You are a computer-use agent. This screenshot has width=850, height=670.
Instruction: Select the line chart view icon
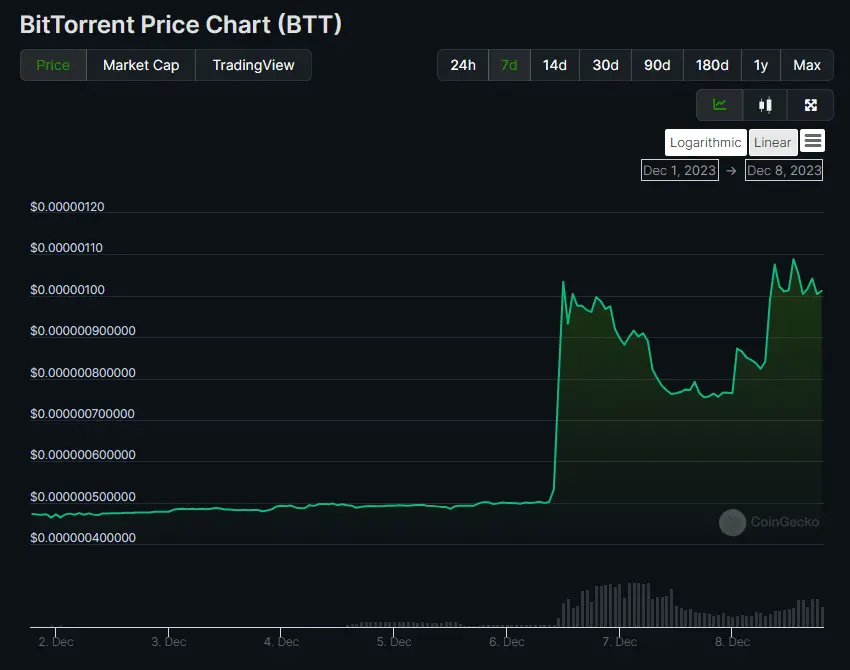pyautogui.click(x=720, y=104)
